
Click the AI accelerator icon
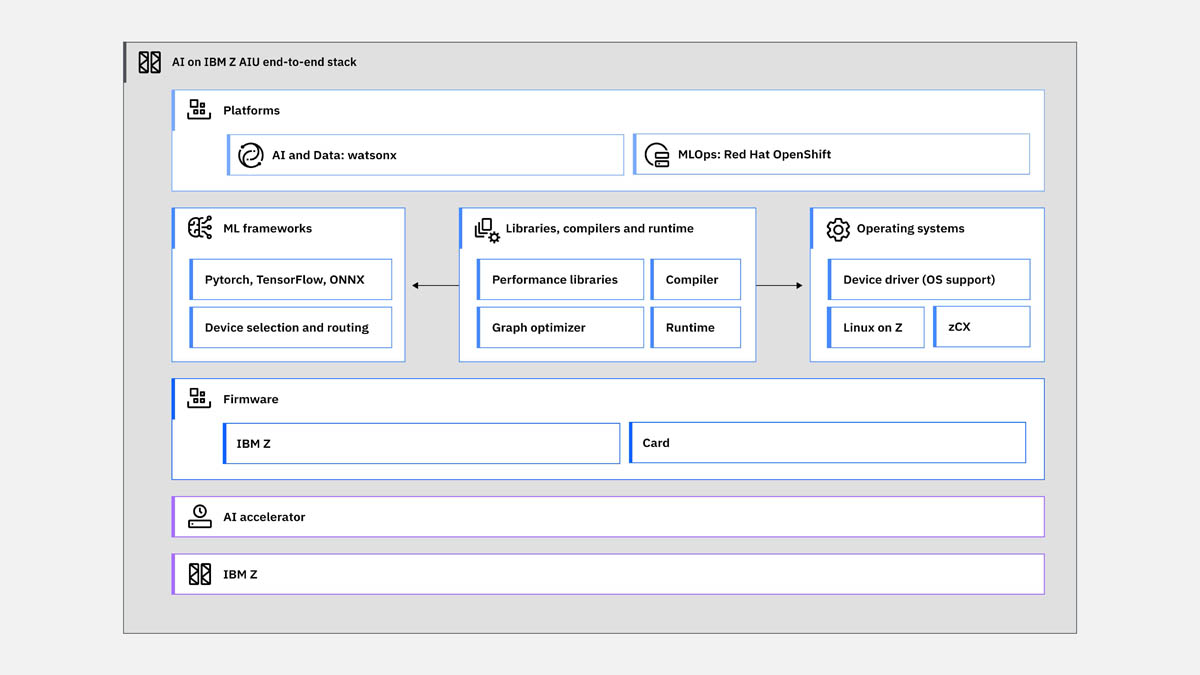(x=200, y=517)
